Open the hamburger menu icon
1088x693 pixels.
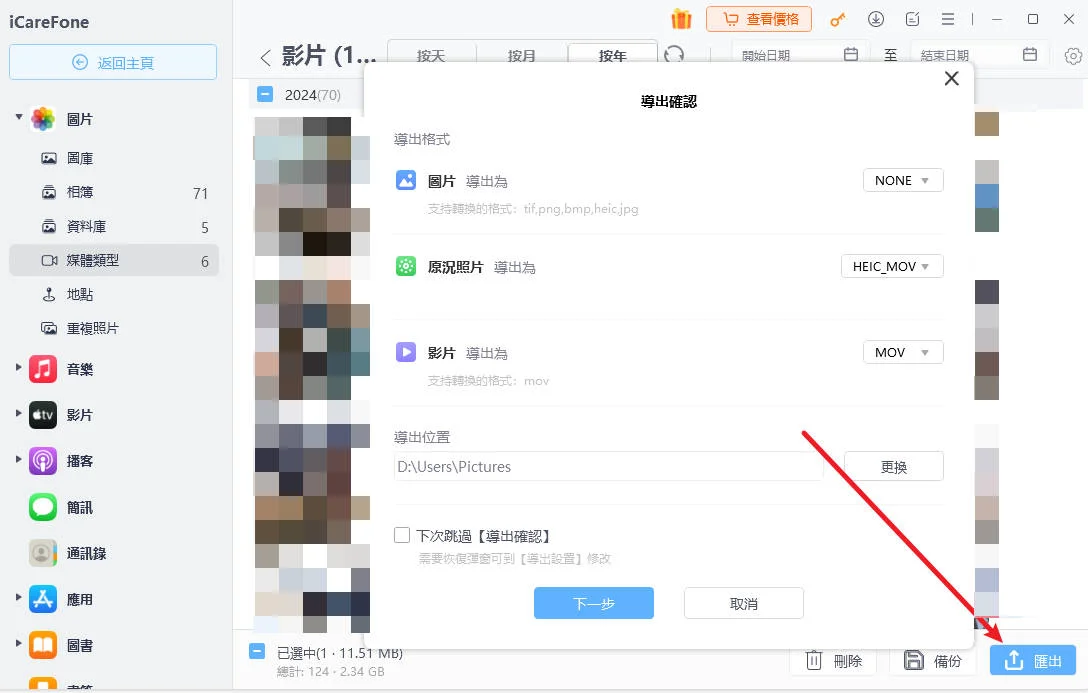(x=948, y=19)
